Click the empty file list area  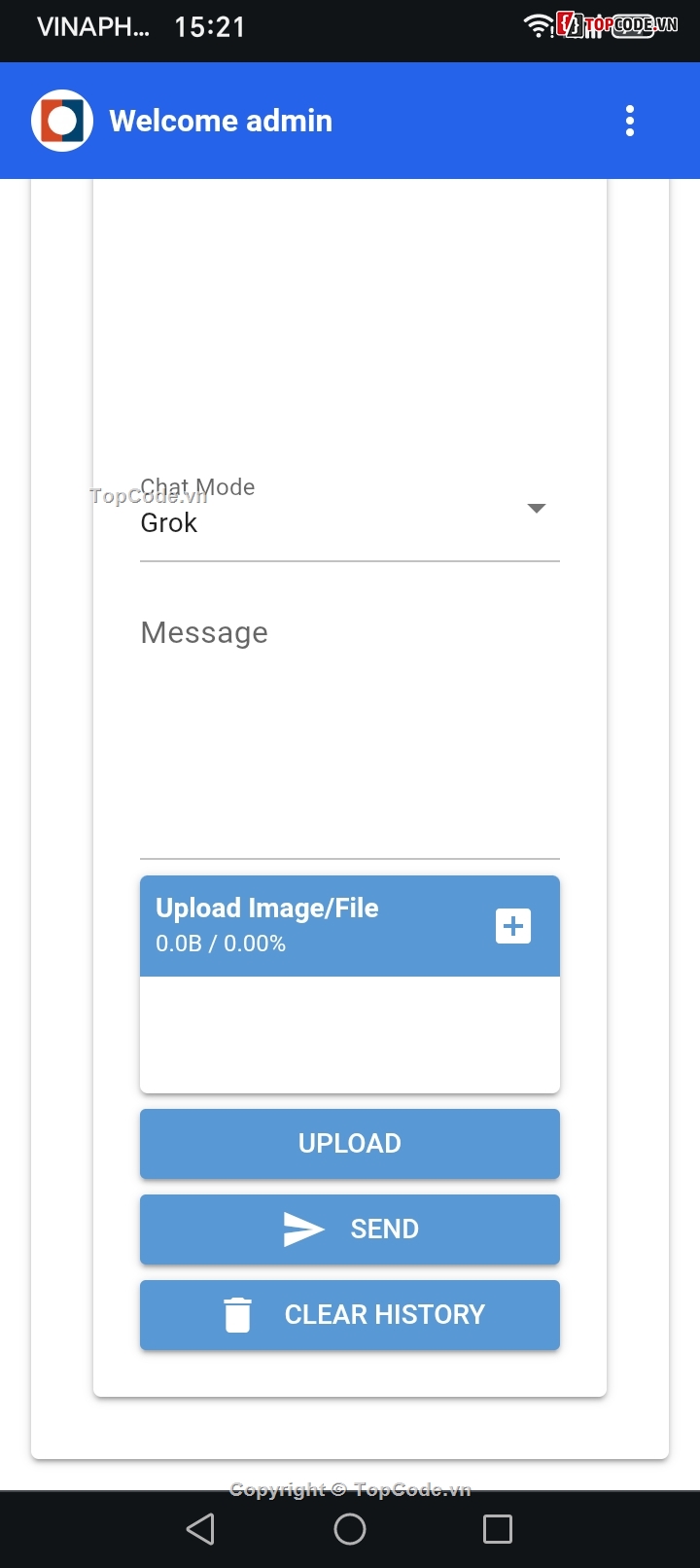350,1034
